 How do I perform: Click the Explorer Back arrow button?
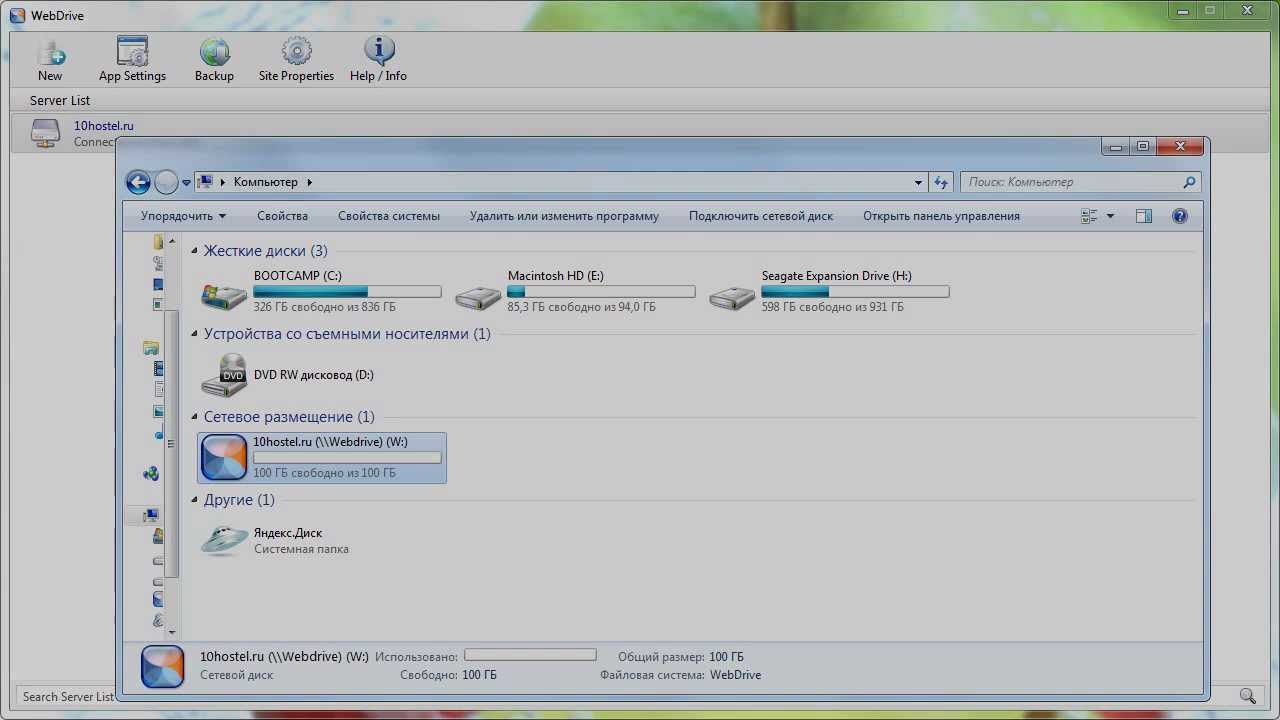coord(138,182)
